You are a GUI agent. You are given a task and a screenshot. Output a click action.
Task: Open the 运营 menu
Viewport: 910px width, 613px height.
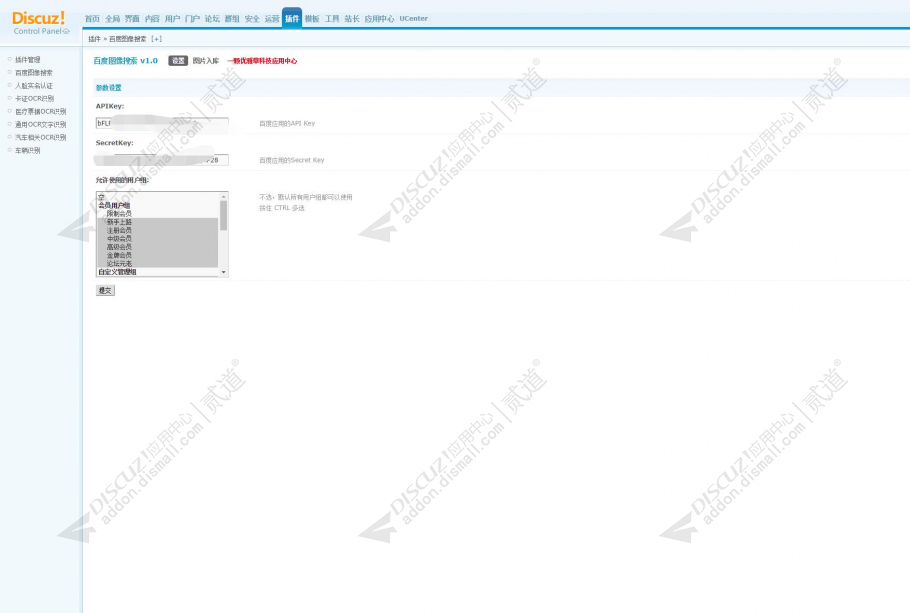click(x=272, y=19)
